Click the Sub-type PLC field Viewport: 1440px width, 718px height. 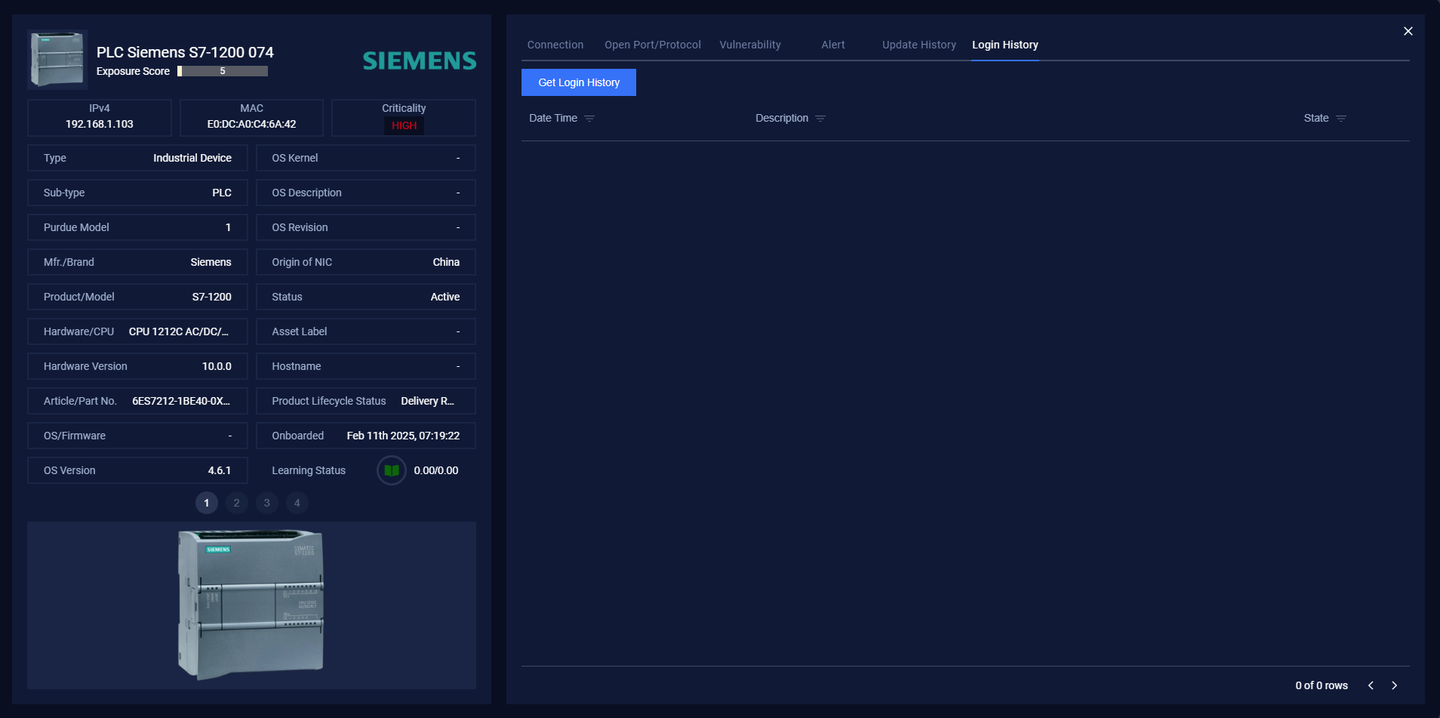click(x=137, y=193)
